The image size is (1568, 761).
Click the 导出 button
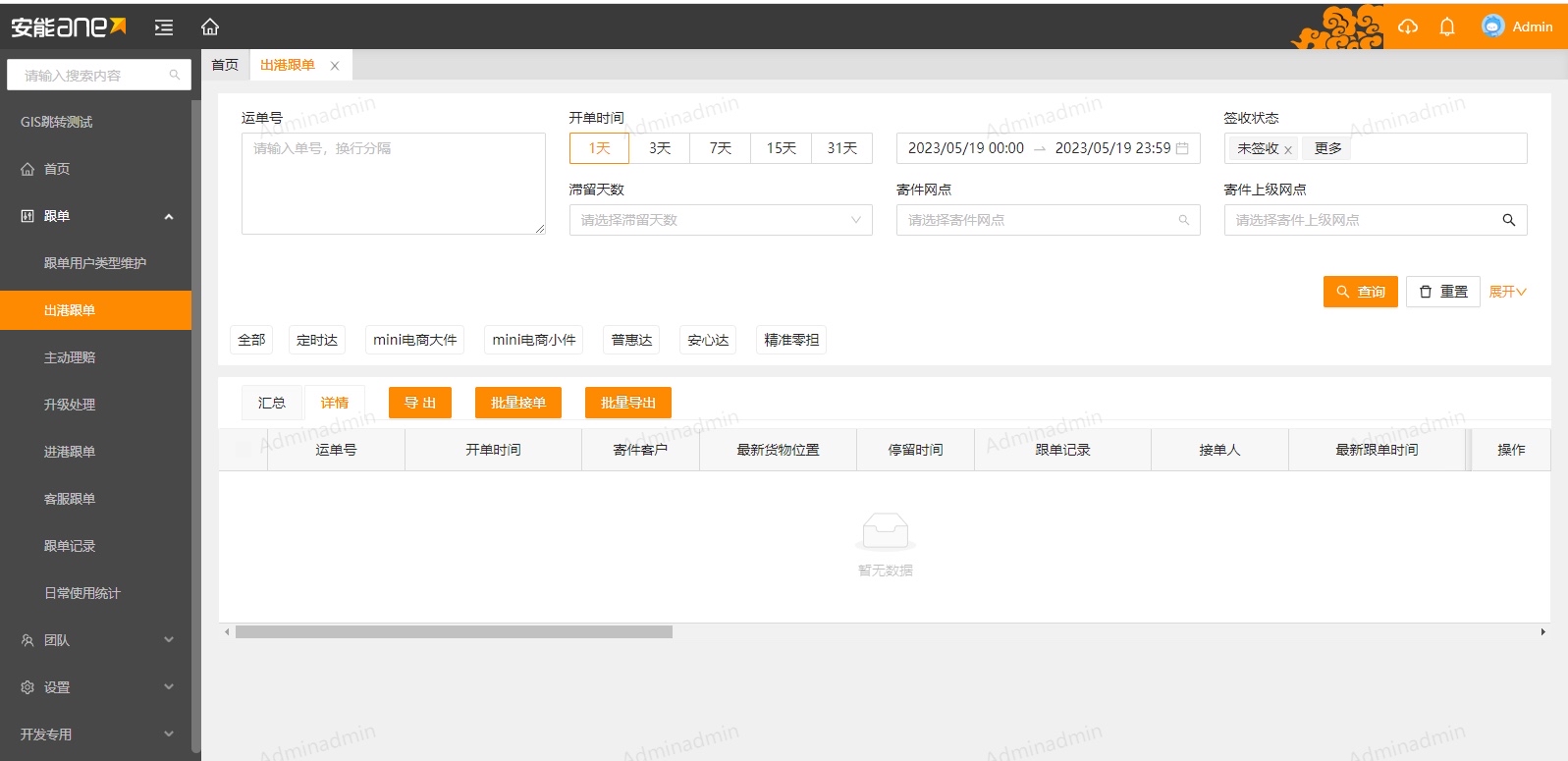coord(420,403)
